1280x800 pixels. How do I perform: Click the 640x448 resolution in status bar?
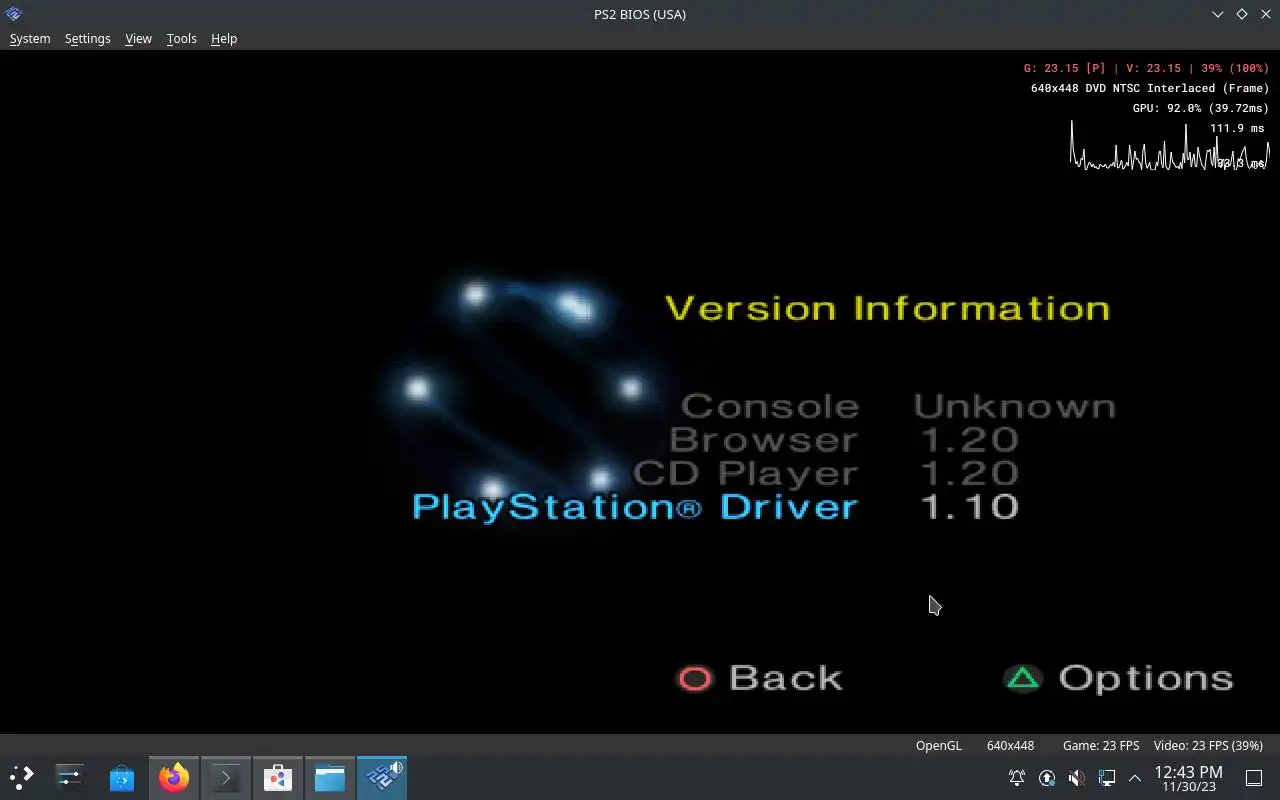click(x=1010, y=745)
